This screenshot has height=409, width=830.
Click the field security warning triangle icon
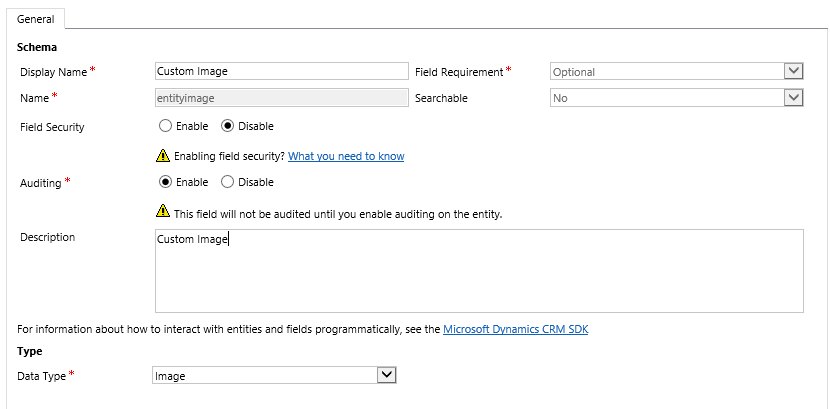[163, 156]
